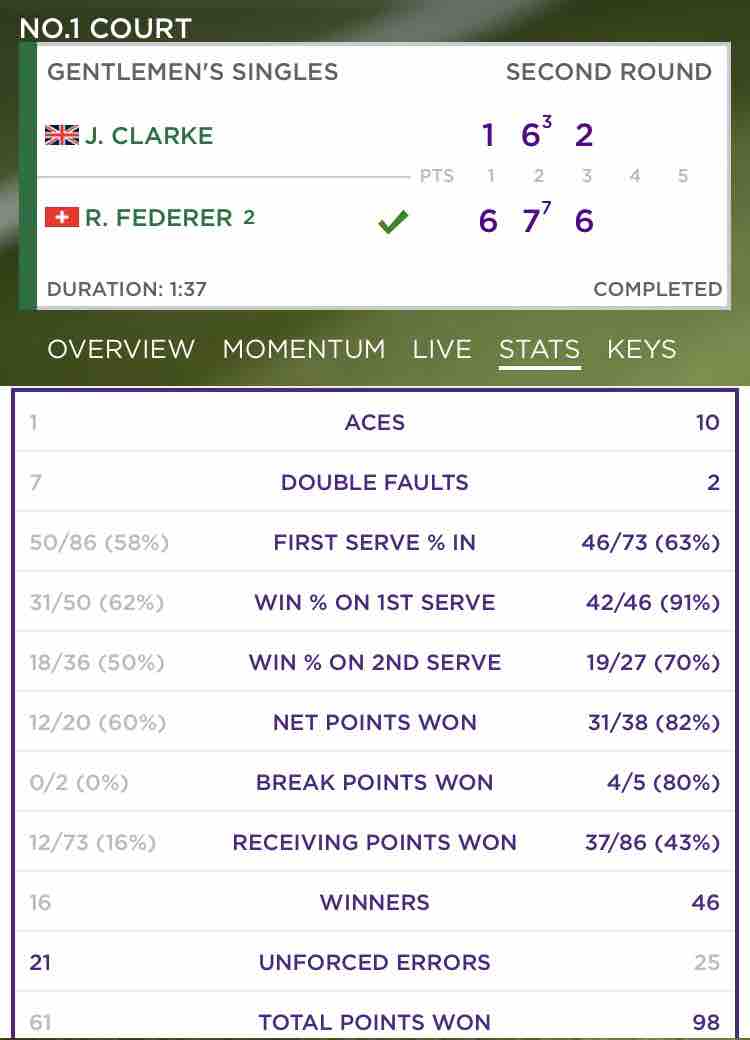
Task: Select the Stats tab
Action: [540, 349]
